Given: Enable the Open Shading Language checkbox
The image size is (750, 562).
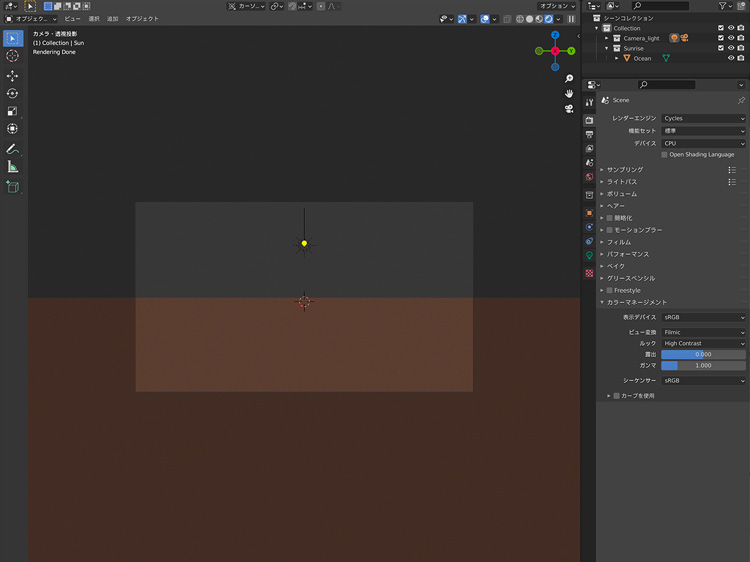Looking at the screenshot, I should click(x=665, y=155).
